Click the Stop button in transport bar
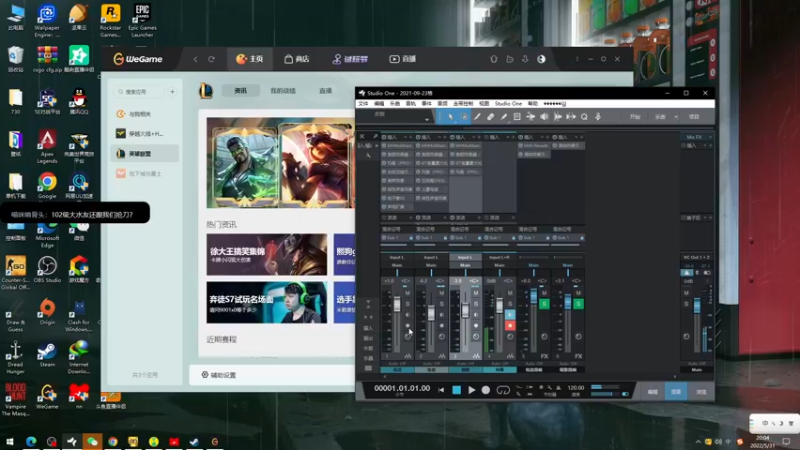The width and height of the screenshot is (800, 450). [x=457, y=390]
